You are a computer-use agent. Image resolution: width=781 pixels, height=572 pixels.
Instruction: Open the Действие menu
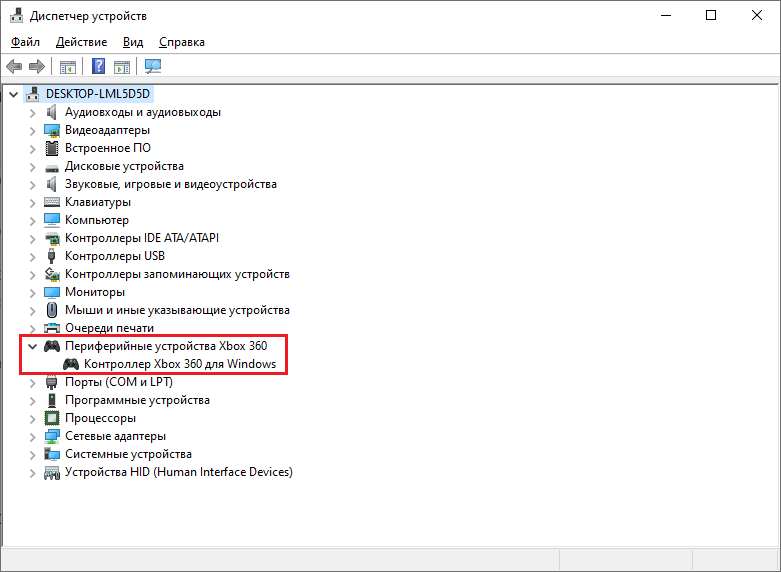(x=81, y=42)
